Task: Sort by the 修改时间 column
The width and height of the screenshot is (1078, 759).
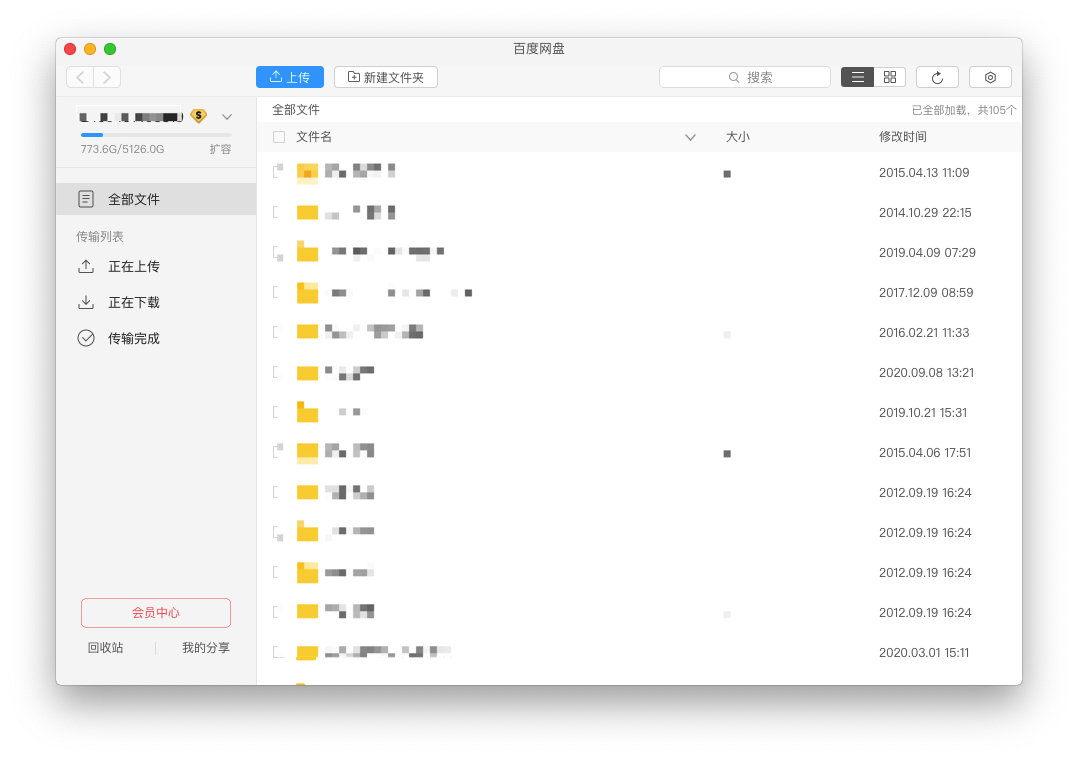Action: point(903,137)
